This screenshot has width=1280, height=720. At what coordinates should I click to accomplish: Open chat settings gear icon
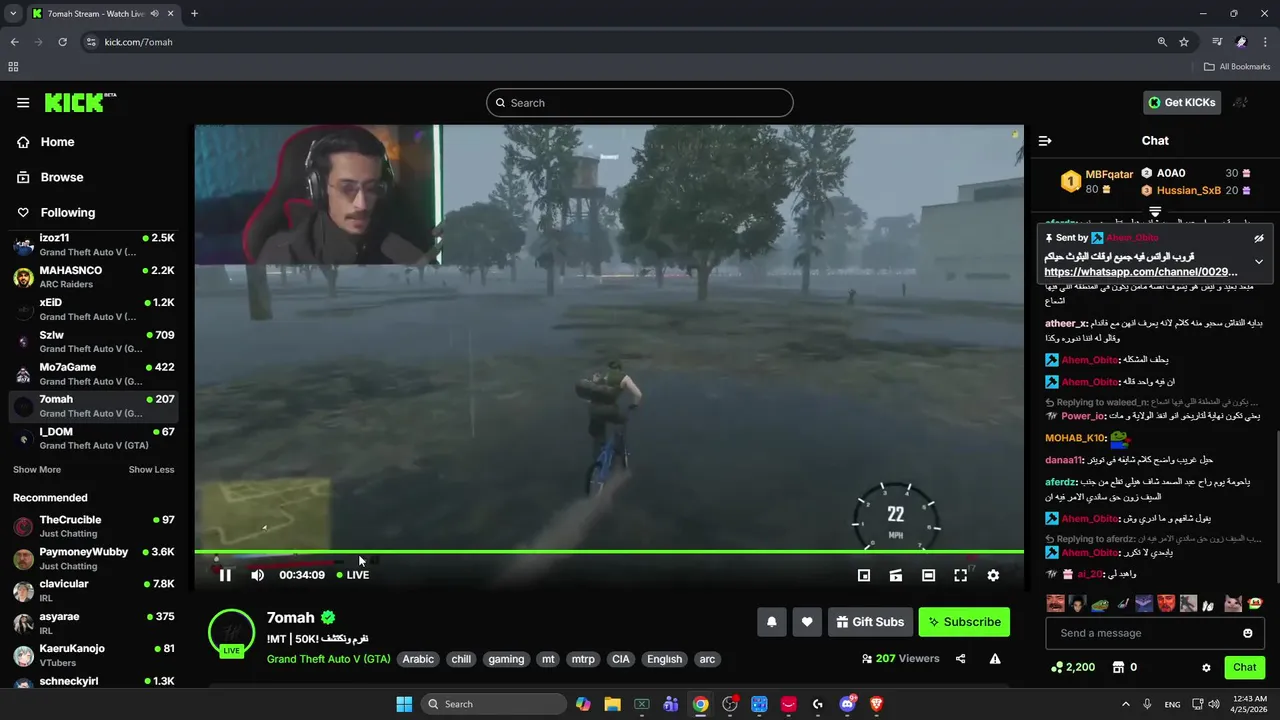[x=1206, y=667]
